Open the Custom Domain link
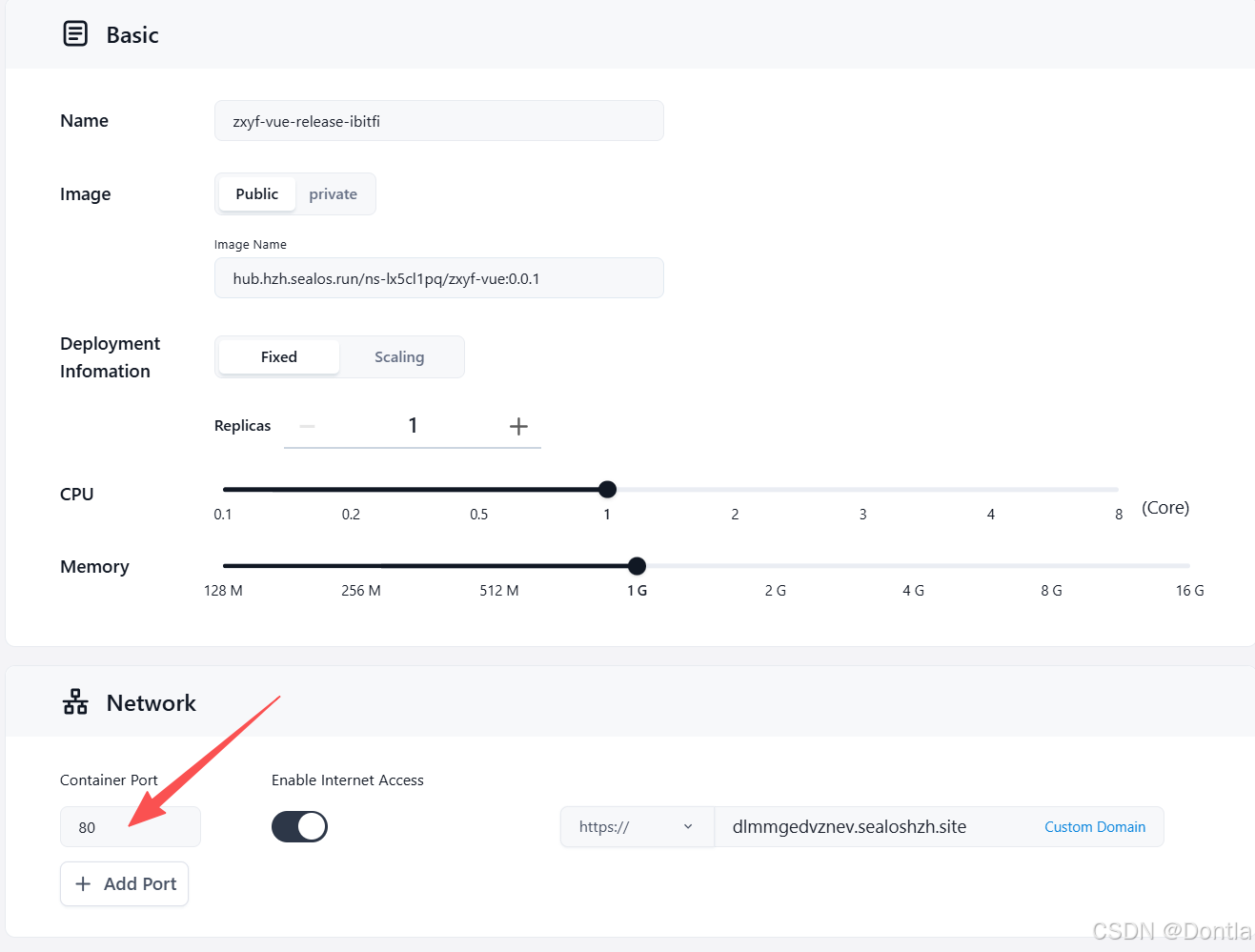This screenshot has width=1255, height=952. (1095, 826)
